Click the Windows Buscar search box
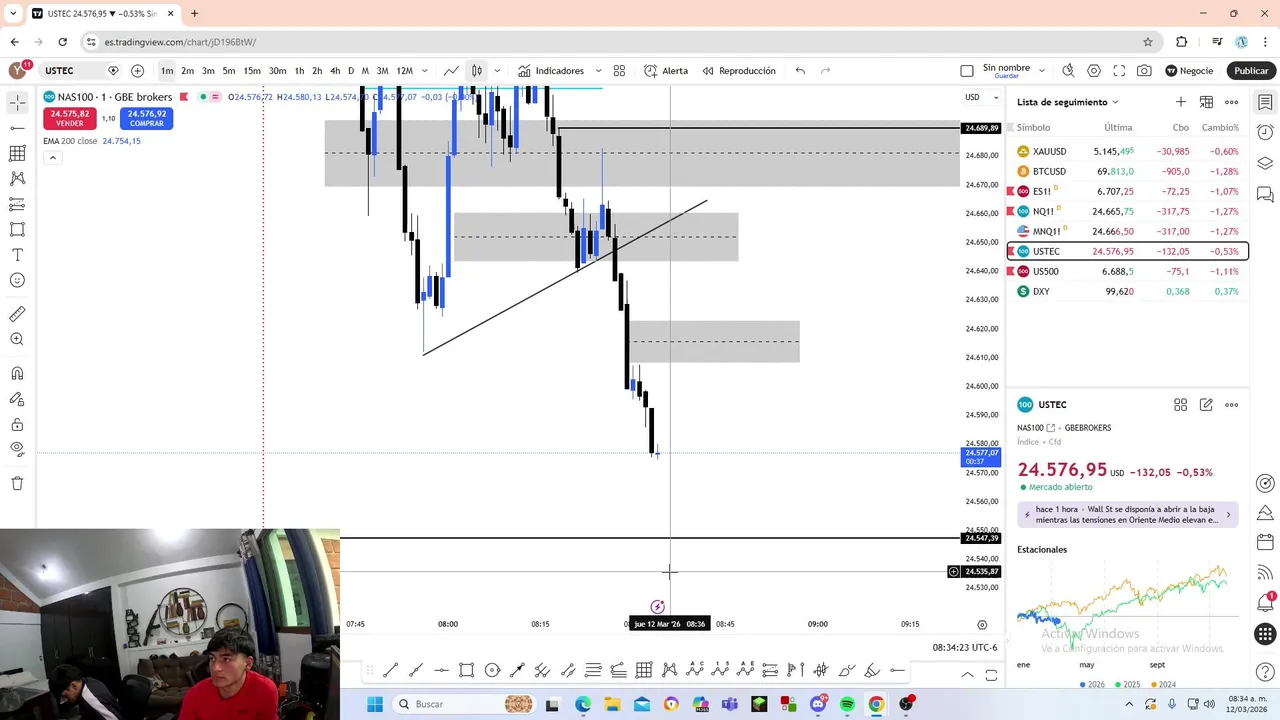Image resolution: width=1280 pixels, height=720 pixels. click(x=465, y=704)
